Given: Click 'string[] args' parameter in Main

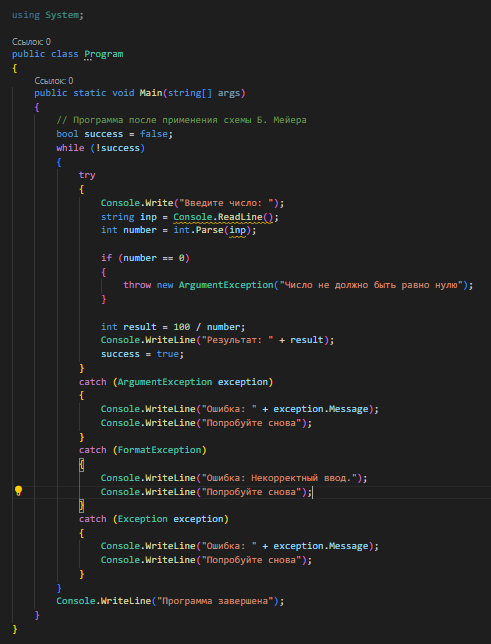Looking at the screenshot, I should [x=204, y=93].
